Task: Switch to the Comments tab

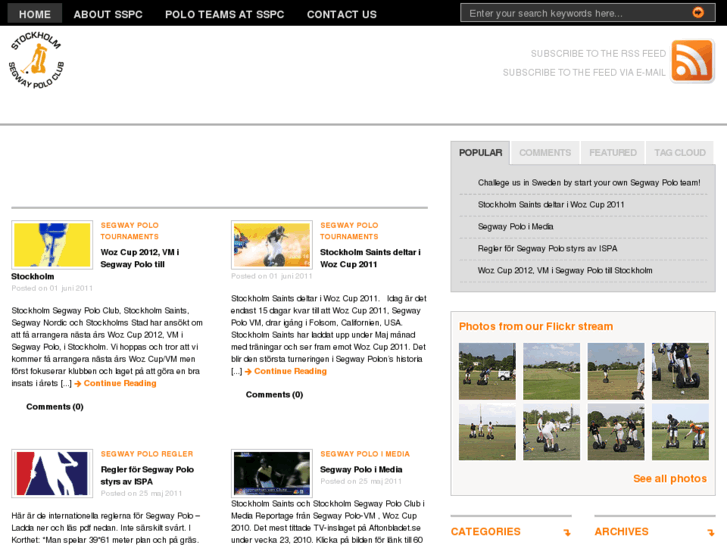Action: tap(545, 153)
